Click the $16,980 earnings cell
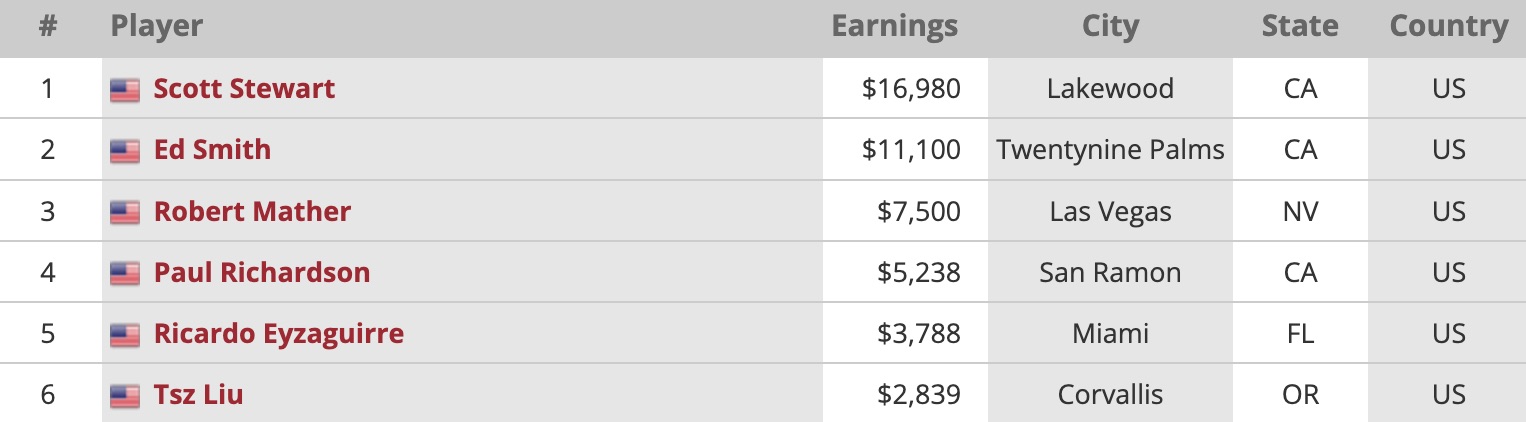Viewport: 1526px width, 422px height. click(x=911, y=89)
